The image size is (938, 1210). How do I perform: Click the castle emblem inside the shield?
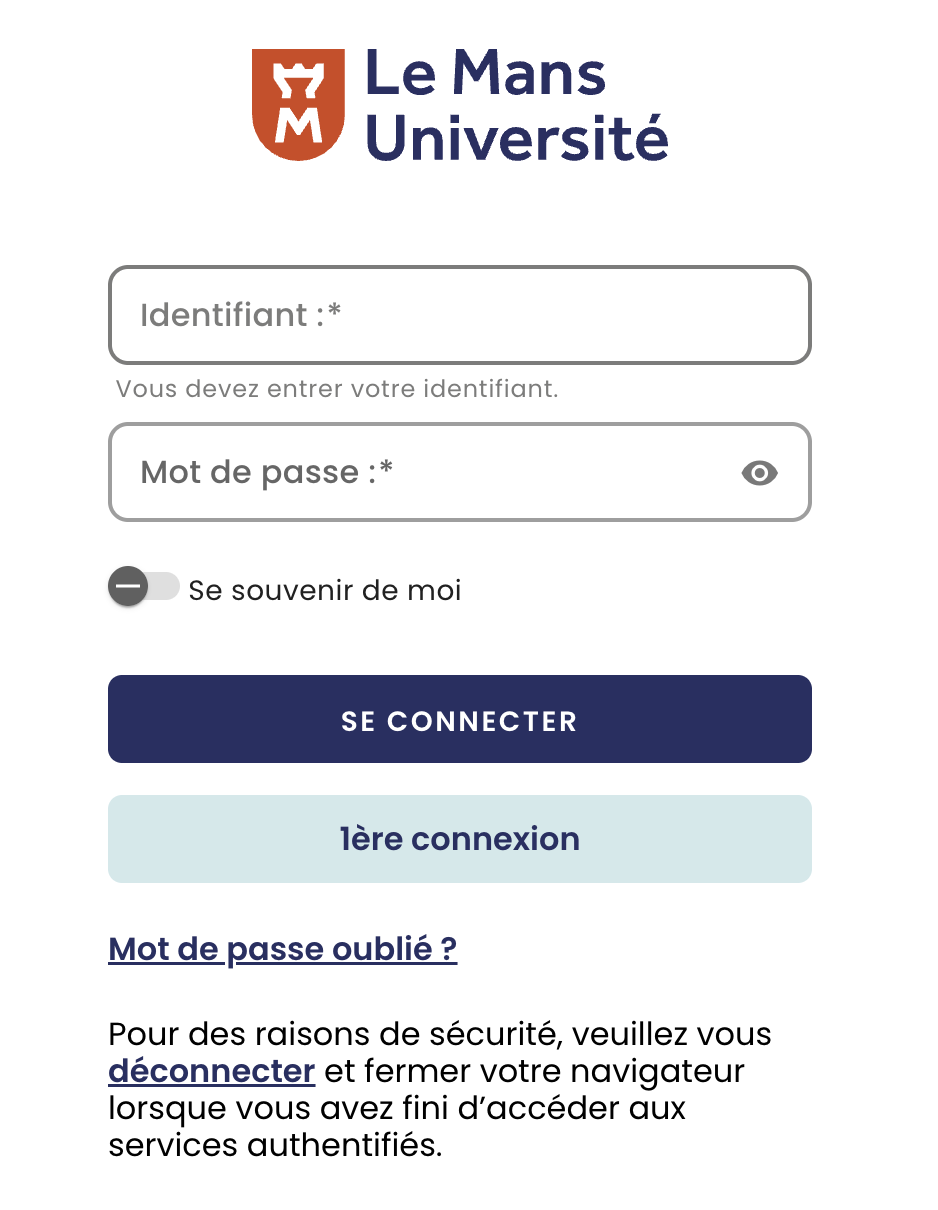[298, 81]
